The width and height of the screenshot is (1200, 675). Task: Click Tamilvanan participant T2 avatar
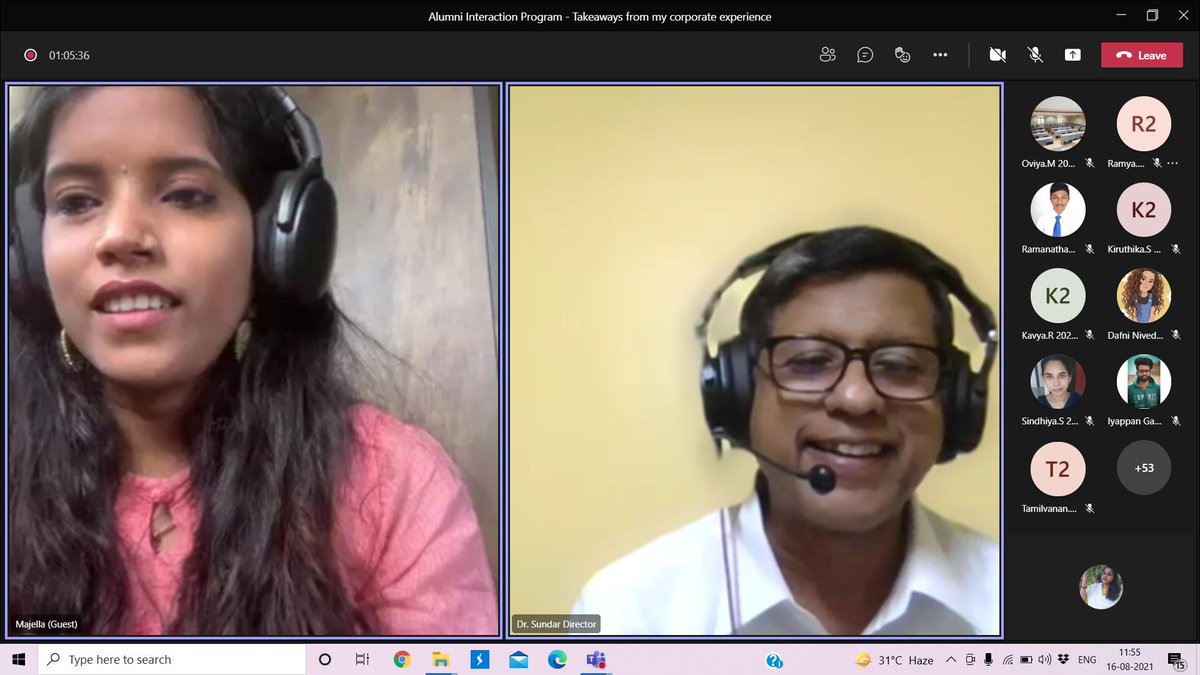pyautogui.click(x=1058, y=468)
